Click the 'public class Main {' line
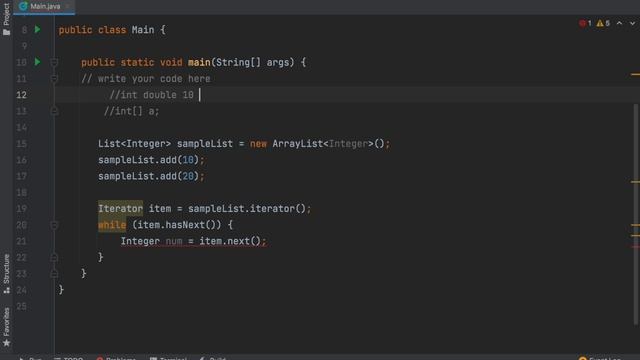The width and height of the screenshot is (640, 360). click(x=112, y=30)
